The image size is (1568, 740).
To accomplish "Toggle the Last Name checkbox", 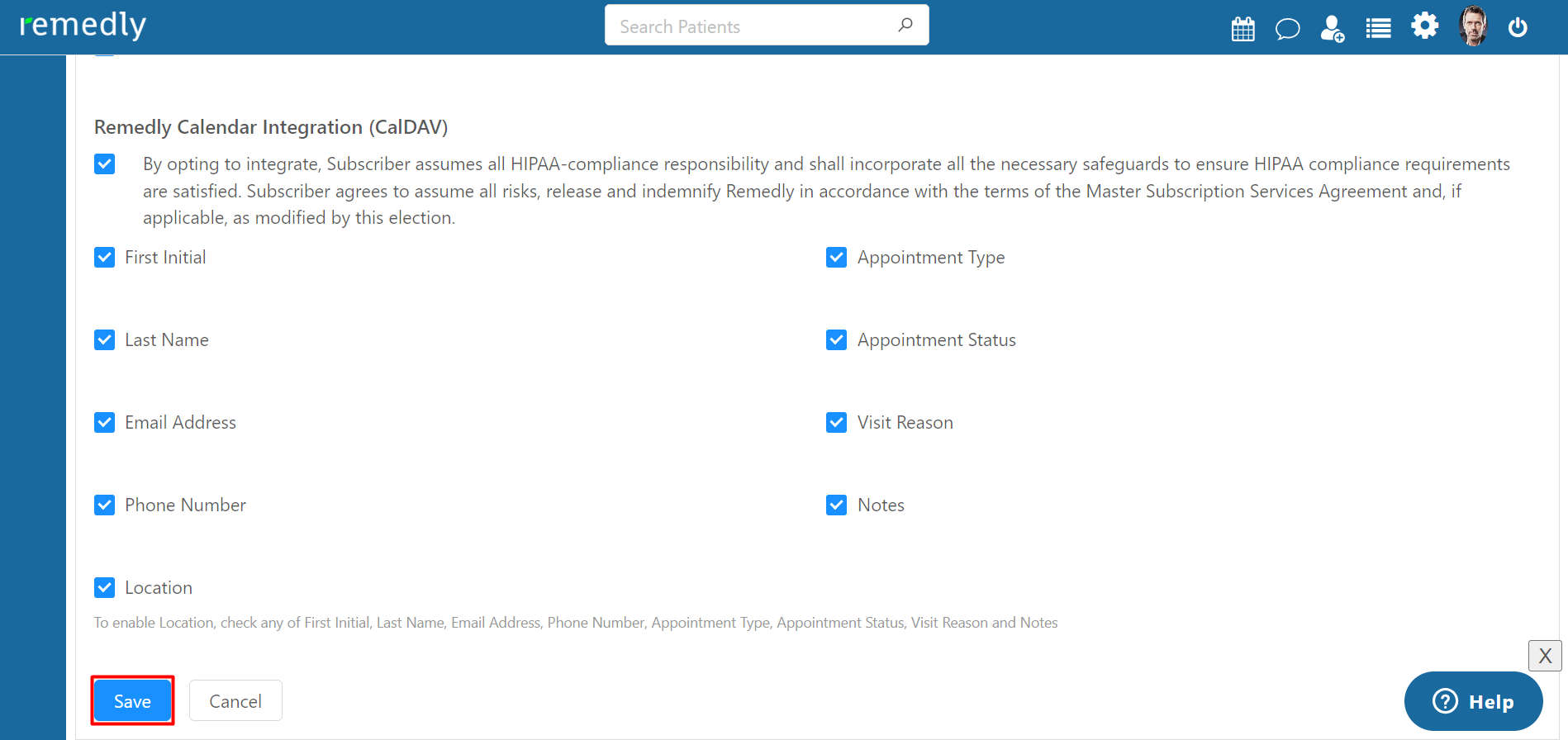I will tap(105, 339).
